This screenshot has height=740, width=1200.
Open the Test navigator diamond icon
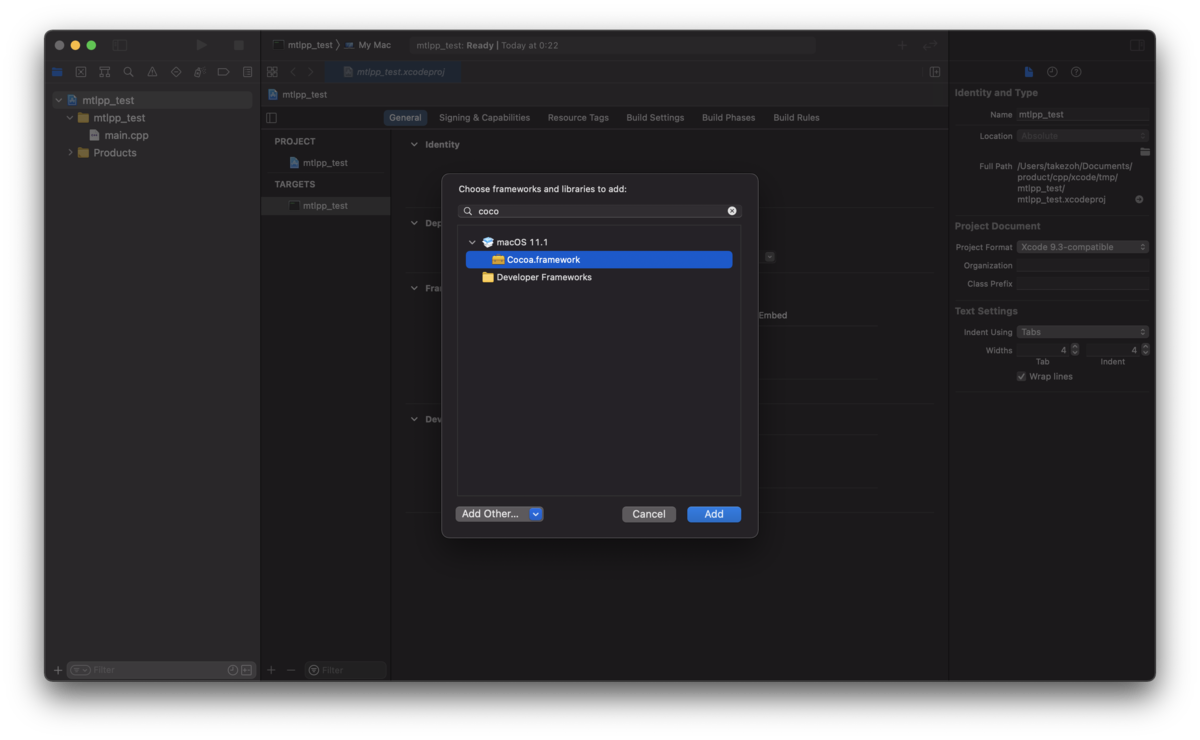[176, 72]
